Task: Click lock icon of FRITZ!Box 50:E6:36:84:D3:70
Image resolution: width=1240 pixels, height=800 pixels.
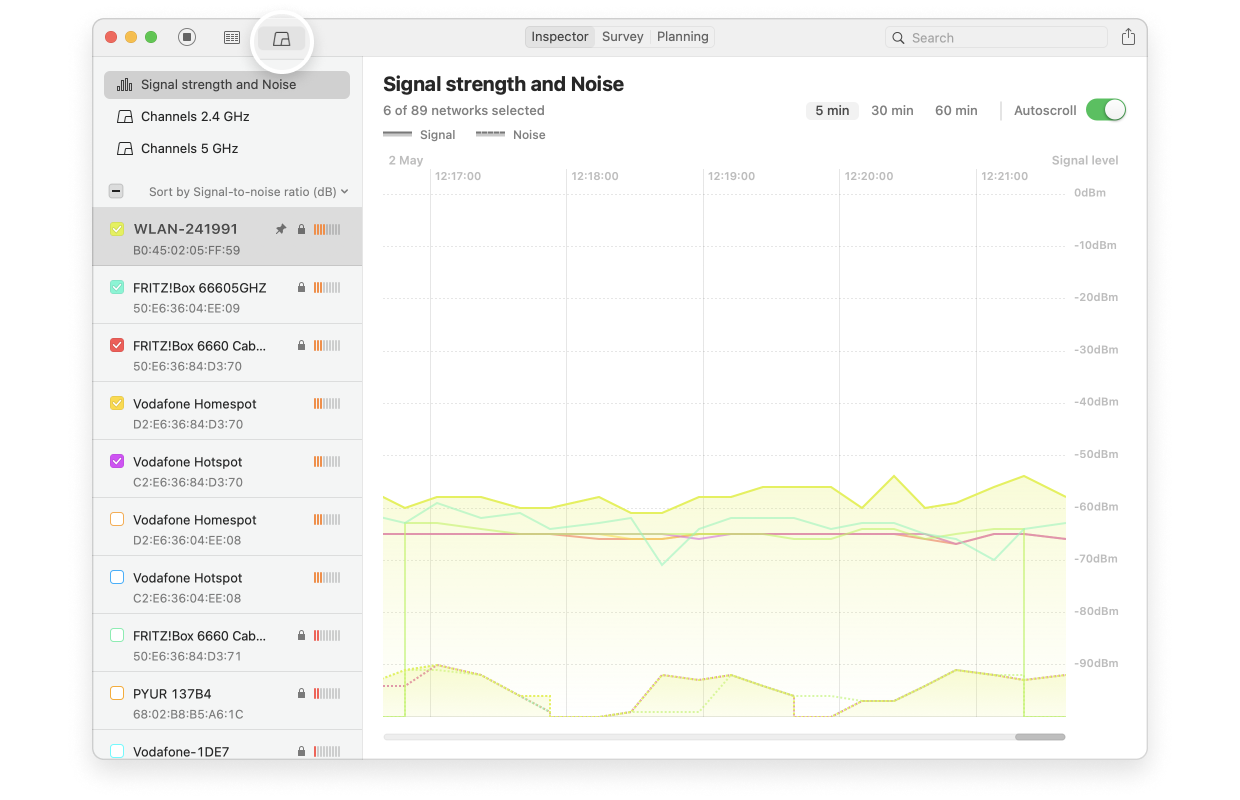Action: point(301,345)
